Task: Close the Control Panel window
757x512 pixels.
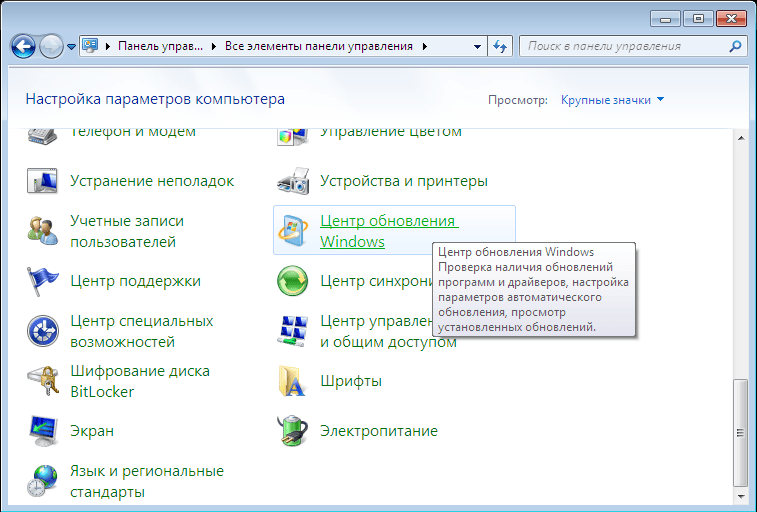Action: pyautogui.click(x=731, y=18)
